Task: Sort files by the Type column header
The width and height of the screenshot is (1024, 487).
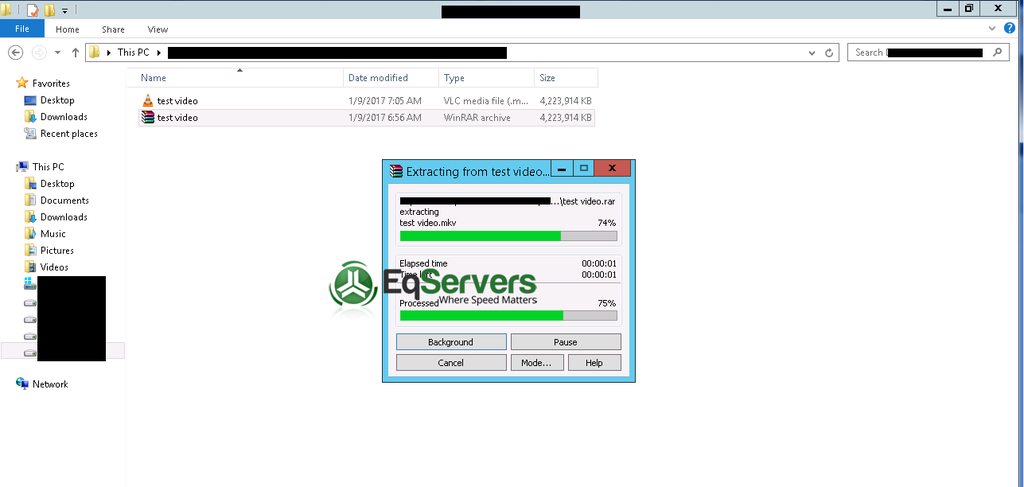Action: (x=486, y=78)
